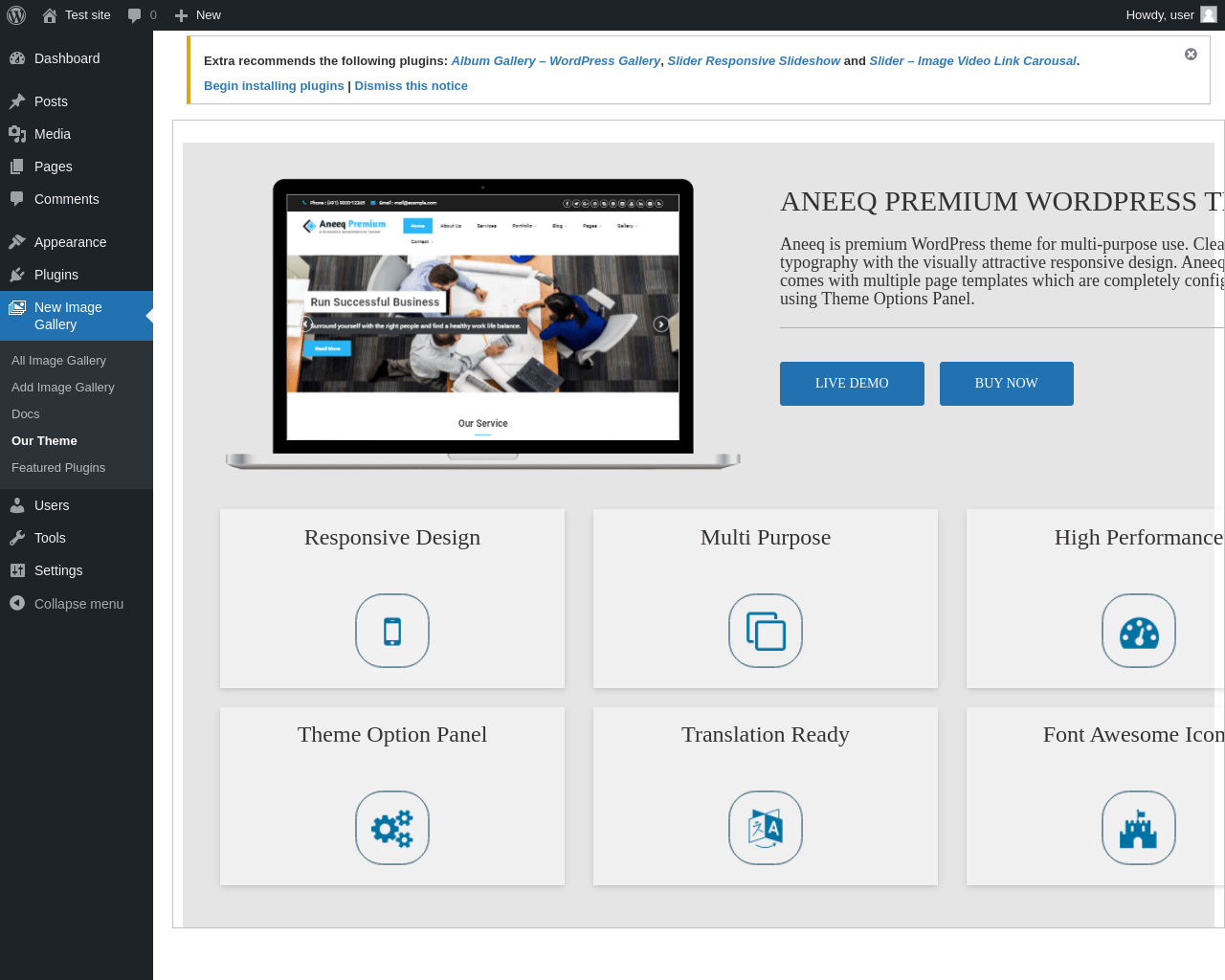Image resolution: width=1225 pixels, height=980 pixels.
Task: Click the High Performance gauge icon
Action: (1139, 631)
